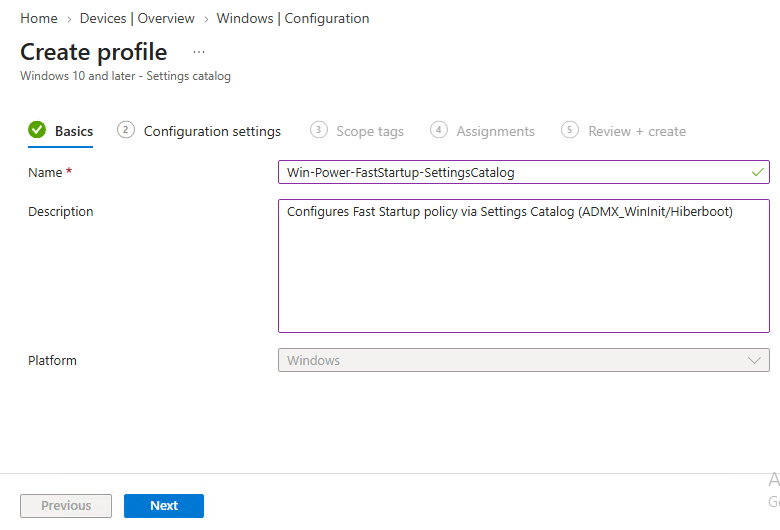Click step 4 circle icon

click(x=438, y=130)
